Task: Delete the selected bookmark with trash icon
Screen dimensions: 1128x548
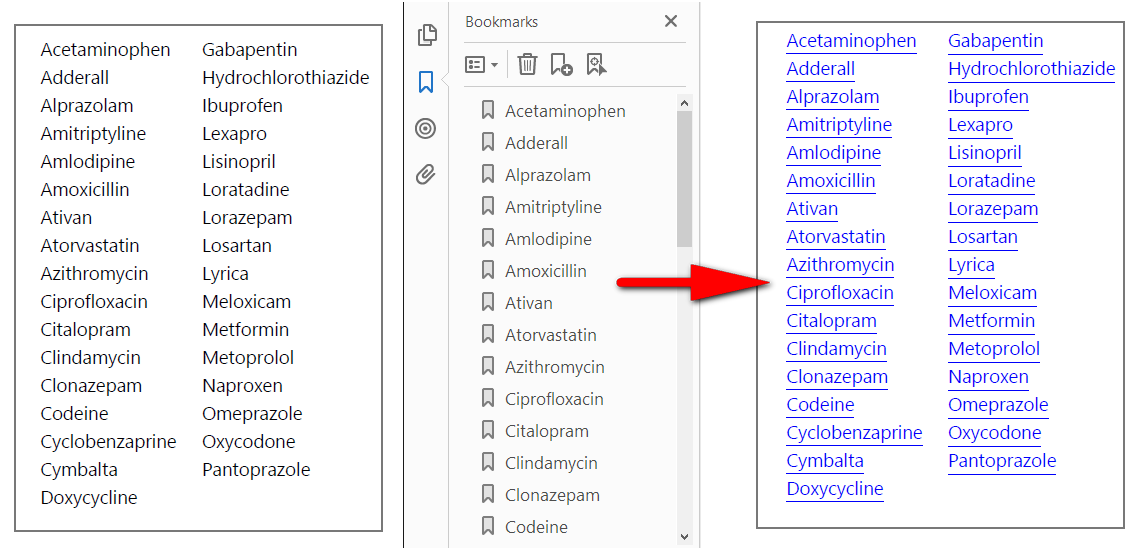Action: coord(528,65)
